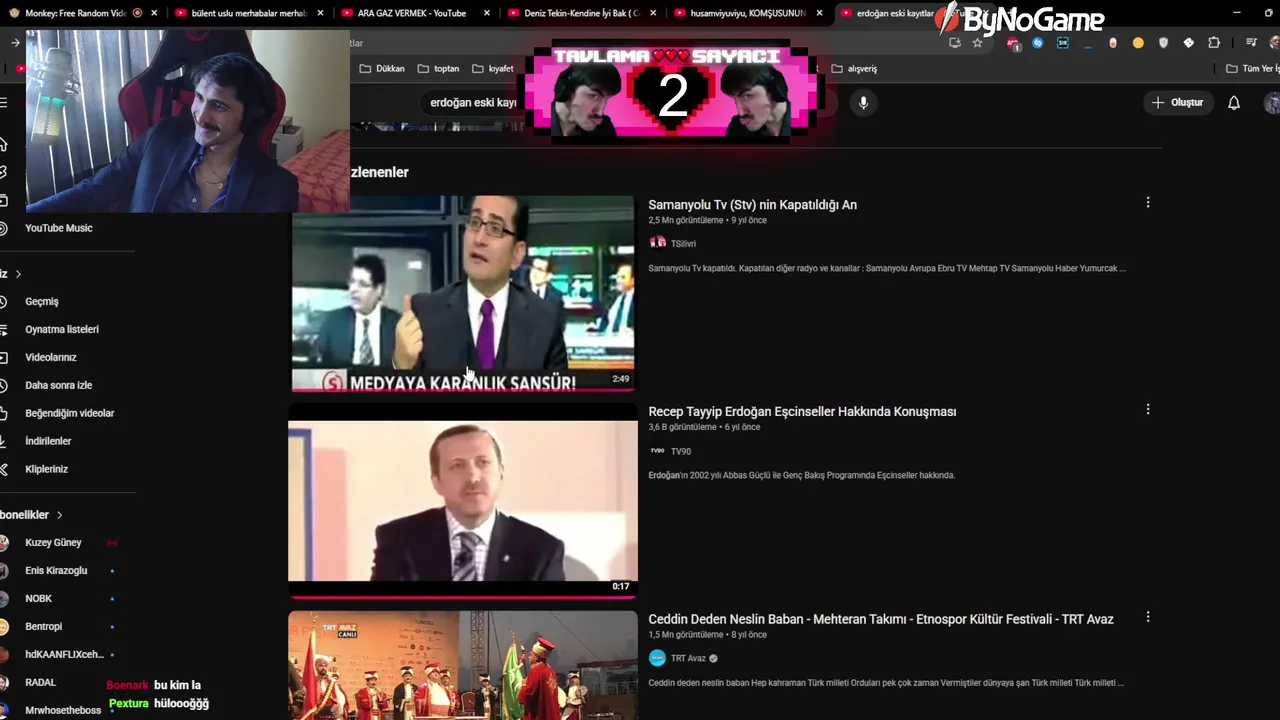This screenshot has width=1280, height=720.
Task: Open options menu for Samanyolu Tv video
Action: pyautogui.click(x=1148, y=202)
